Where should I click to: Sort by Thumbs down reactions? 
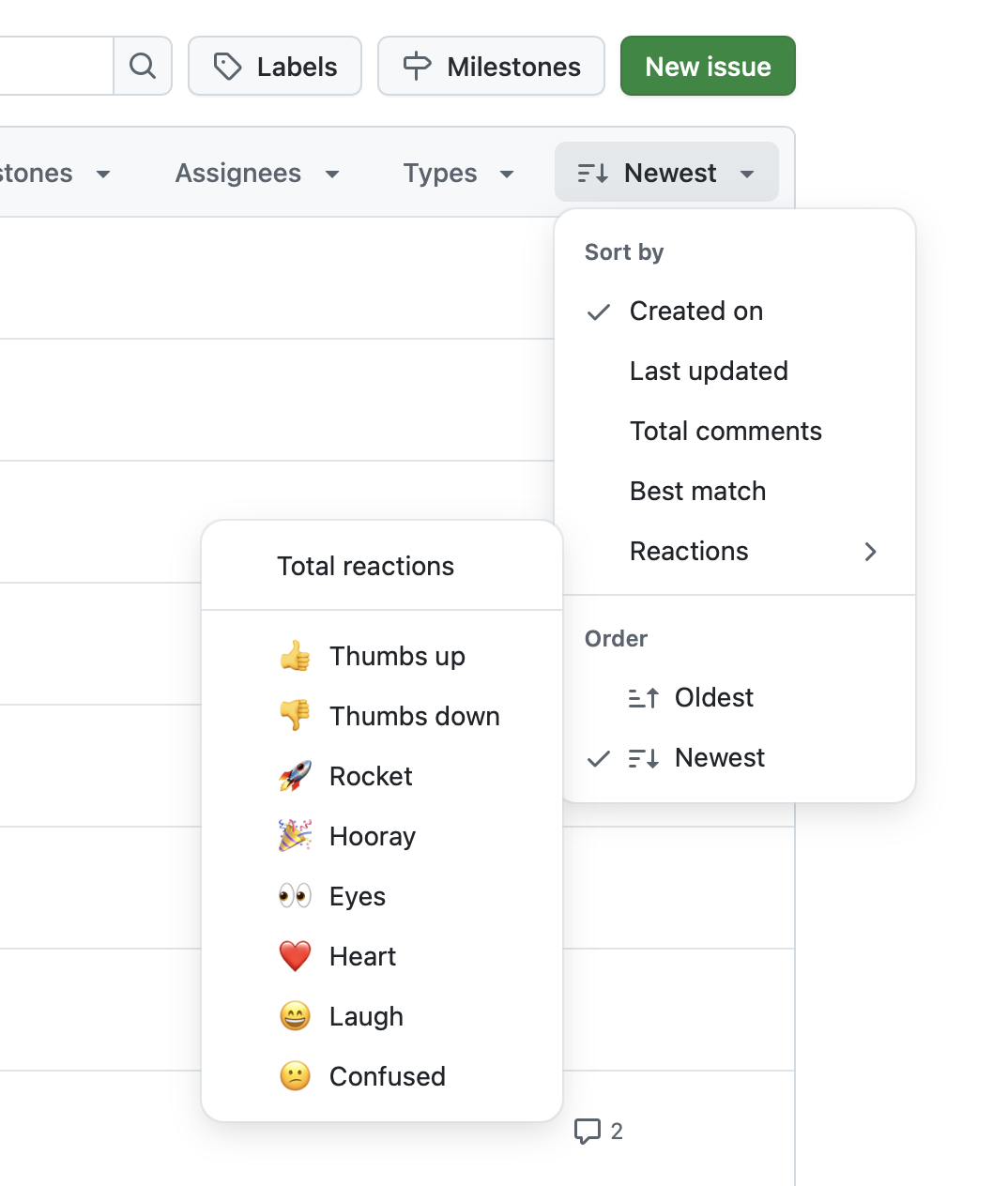(x=413, y=716)
